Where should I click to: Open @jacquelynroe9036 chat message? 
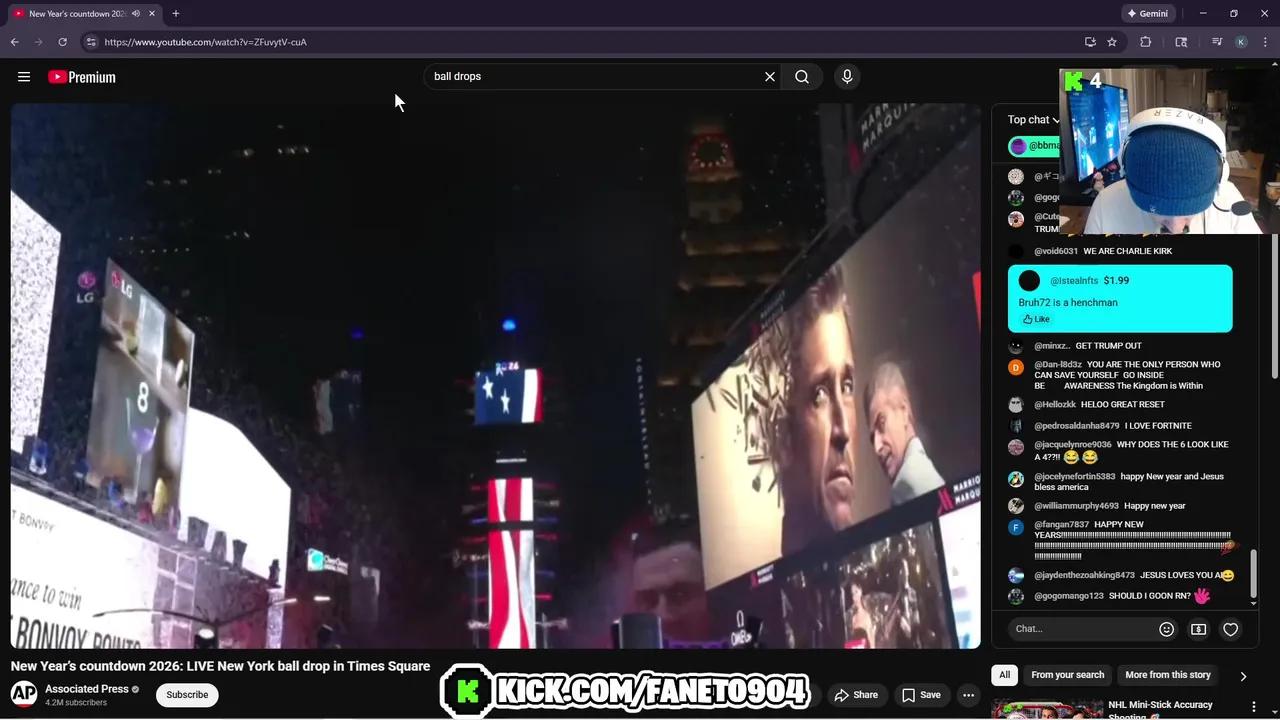[1118, 452]
